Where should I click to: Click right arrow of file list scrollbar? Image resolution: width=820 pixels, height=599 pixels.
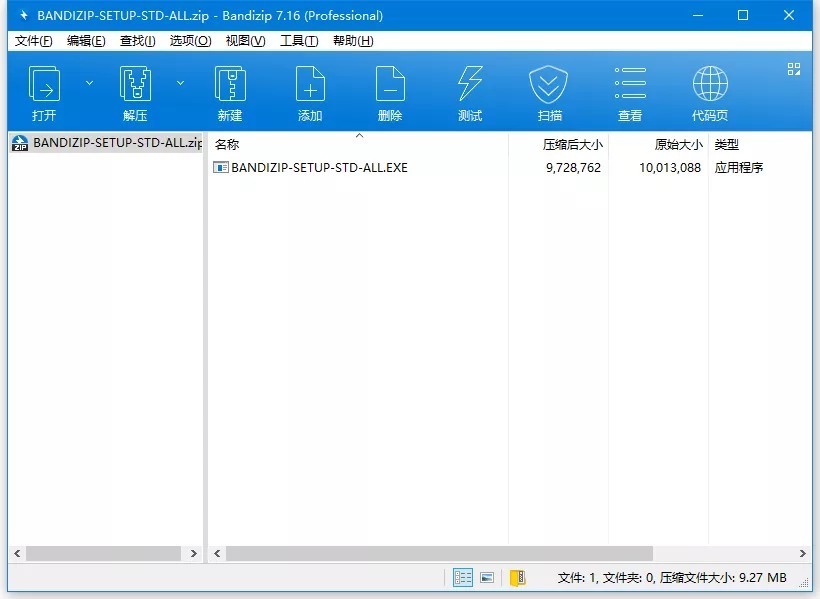[803, 553]
